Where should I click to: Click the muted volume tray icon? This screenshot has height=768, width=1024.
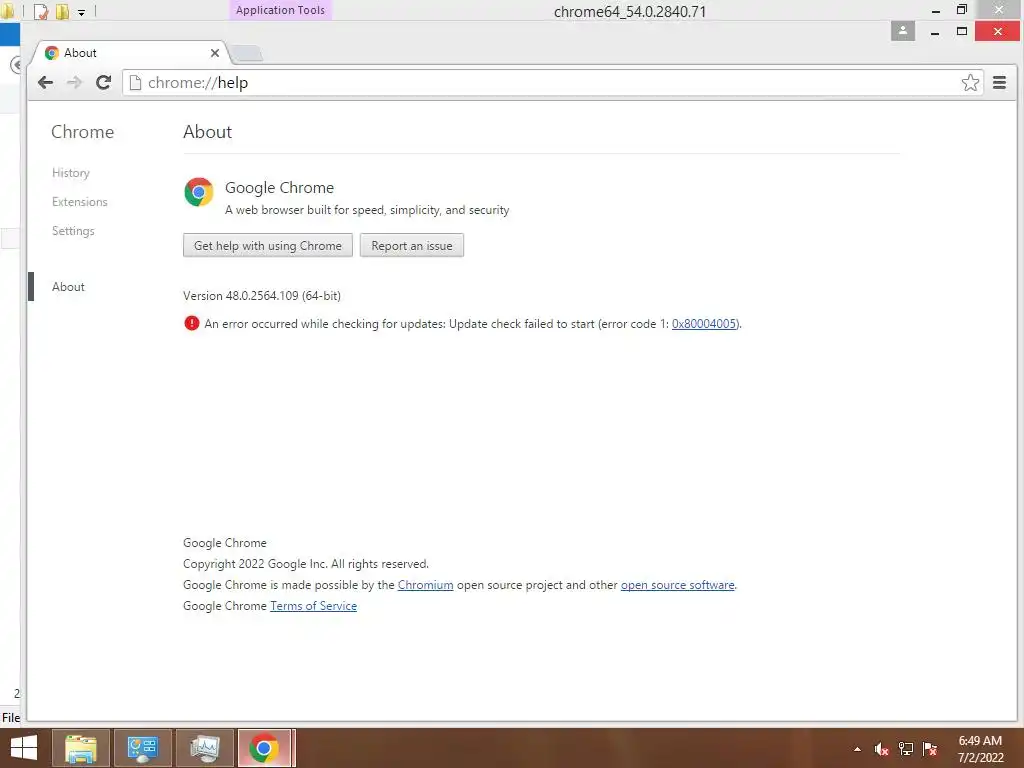click(881, 749)
